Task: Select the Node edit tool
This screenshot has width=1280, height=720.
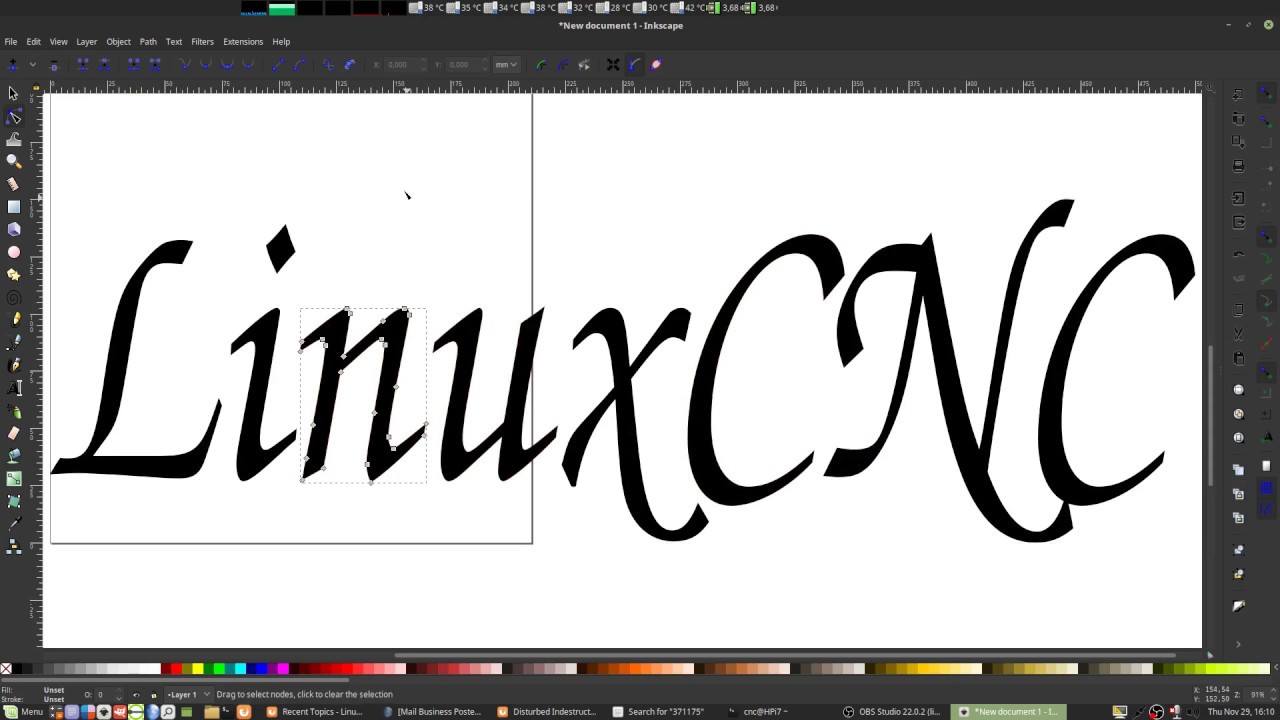Action: [13, 117]
